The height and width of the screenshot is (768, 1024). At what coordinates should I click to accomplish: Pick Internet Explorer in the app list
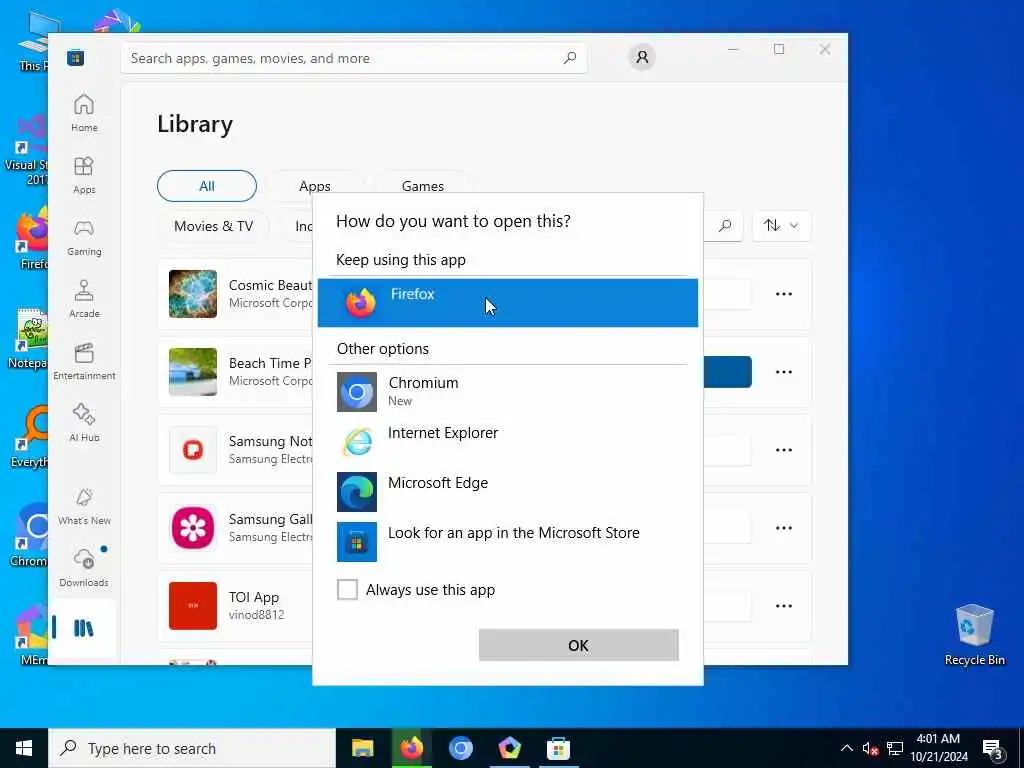click(x=507, y=441)
